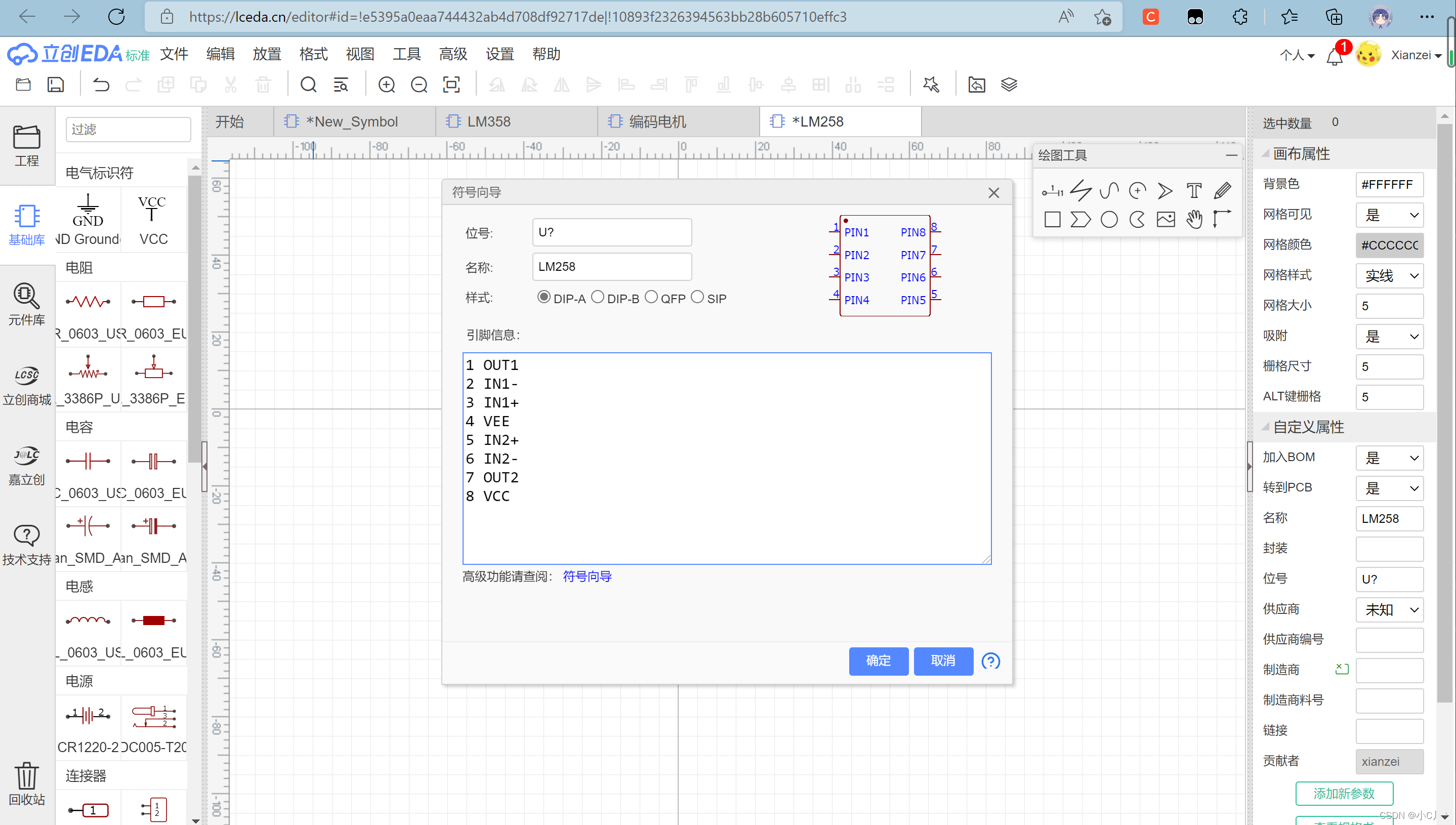1456x825 pixels.
Task: Click the 网格颜色 #CCCCCC color field
Action: 1389,245
